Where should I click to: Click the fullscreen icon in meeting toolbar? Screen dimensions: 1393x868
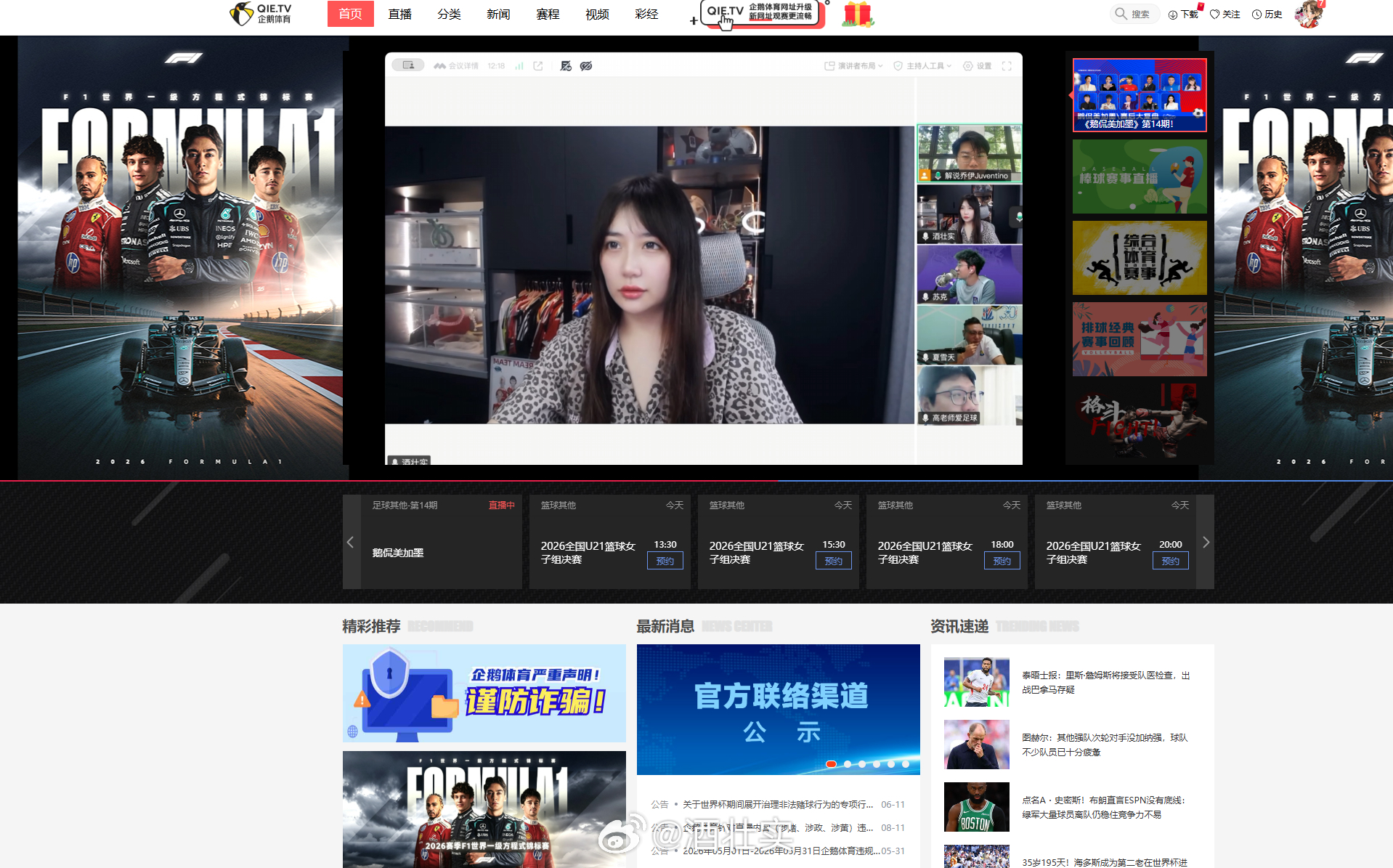pyautogui.click(x=1007, y=66)
